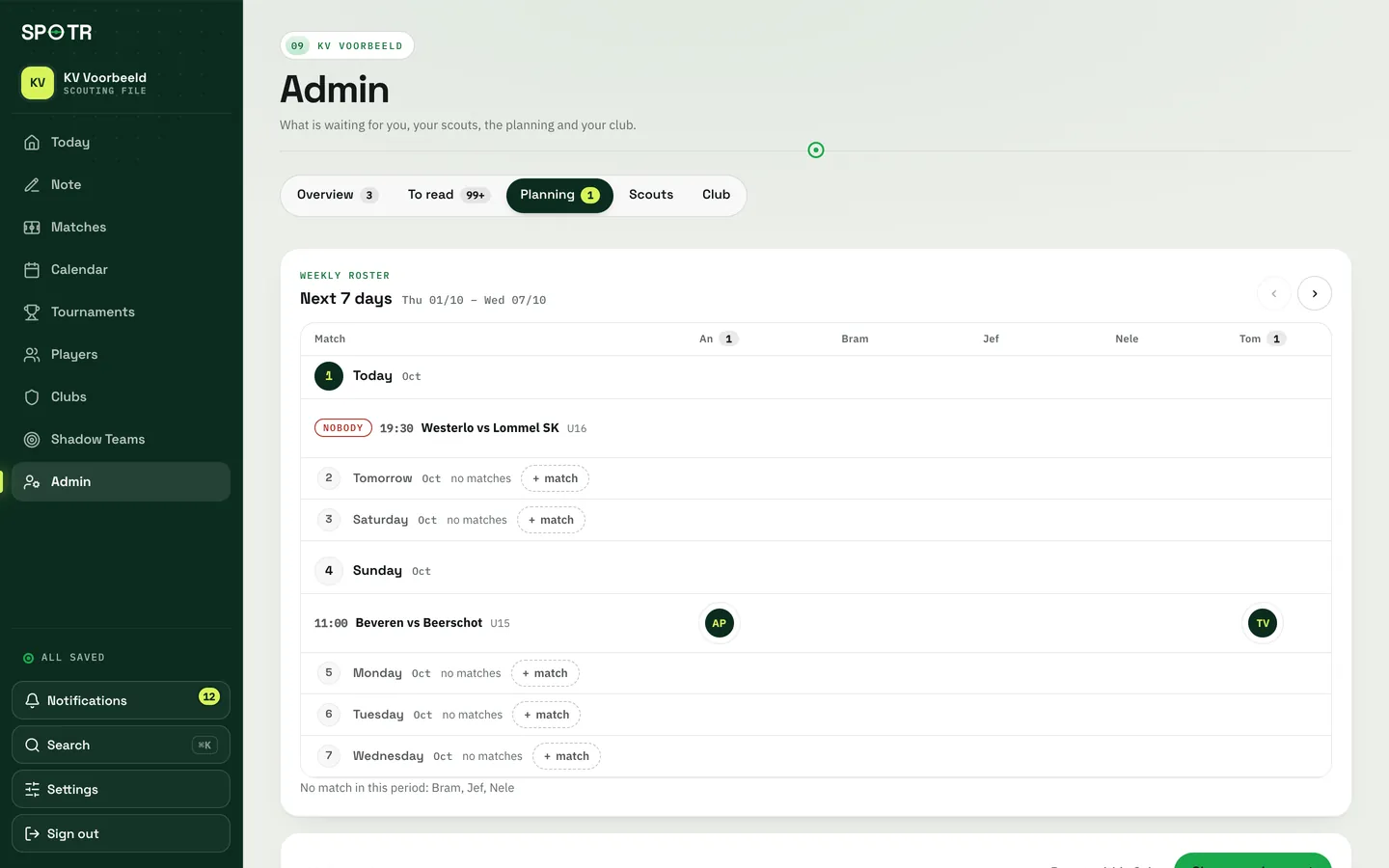Image resolution: width=1389 pixels, height=868 pixels.
Task: Click the SPOTR logo
Action: (57, 32)
